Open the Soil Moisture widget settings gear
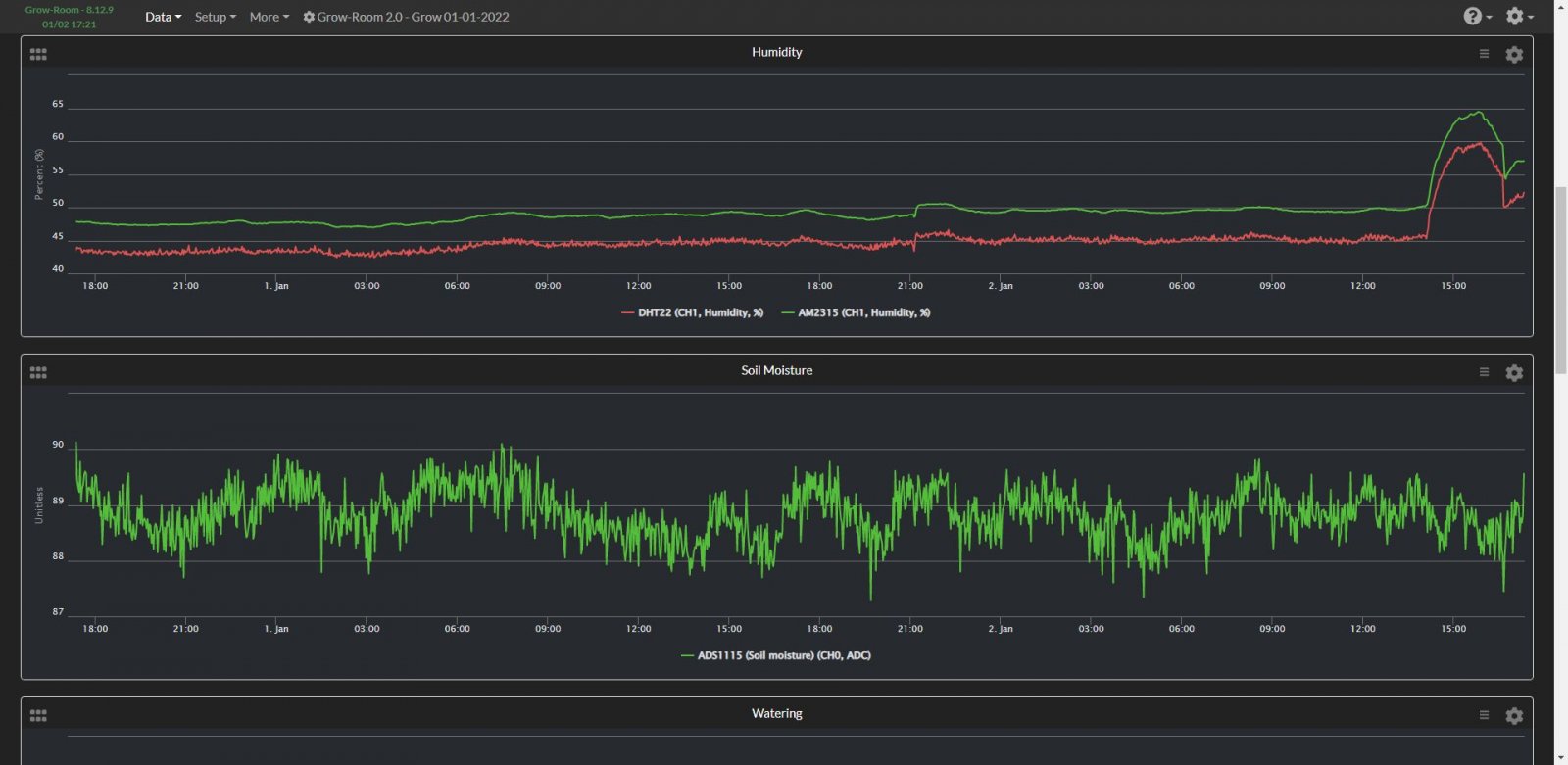 [1514, 372]
